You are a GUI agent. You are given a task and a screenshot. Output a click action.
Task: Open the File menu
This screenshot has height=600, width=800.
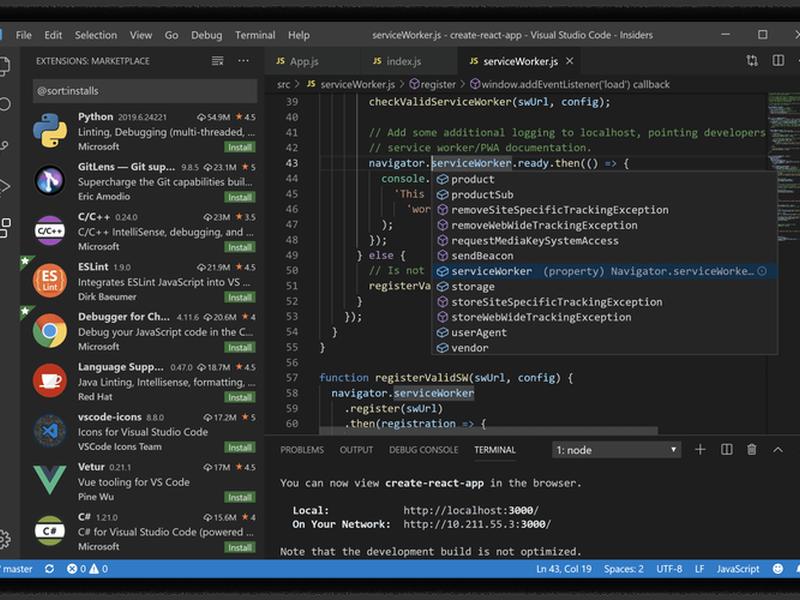click(x=23, y=35)
